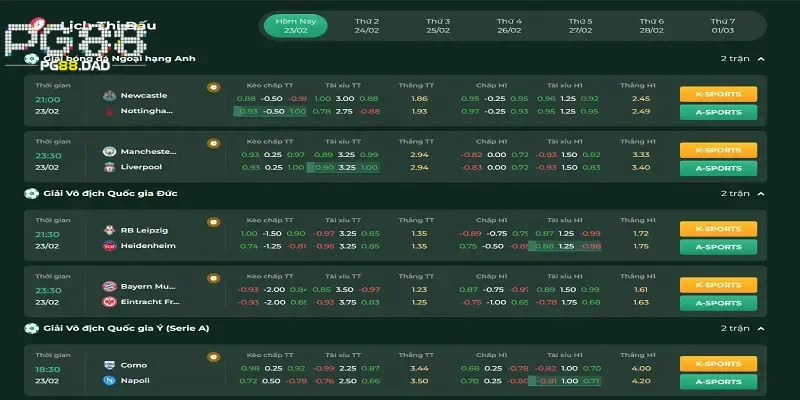Switch to Thứ 6 28/02 tab
The width and height of the screenshot is (800, 400).
pyautogui.click(x=652, y=26)
